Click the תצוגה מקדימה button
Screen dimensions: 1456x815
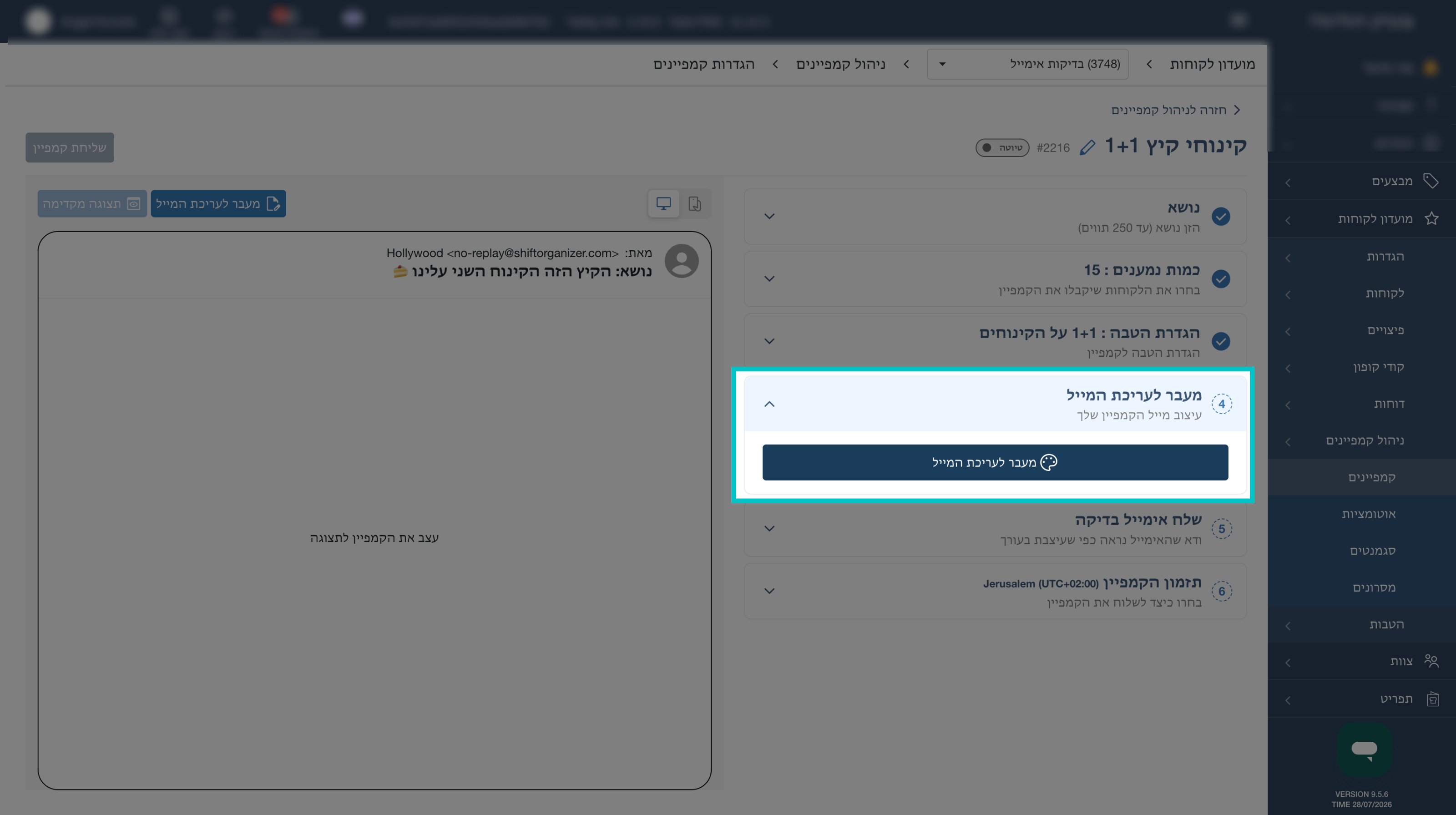[x=92, y=203]
